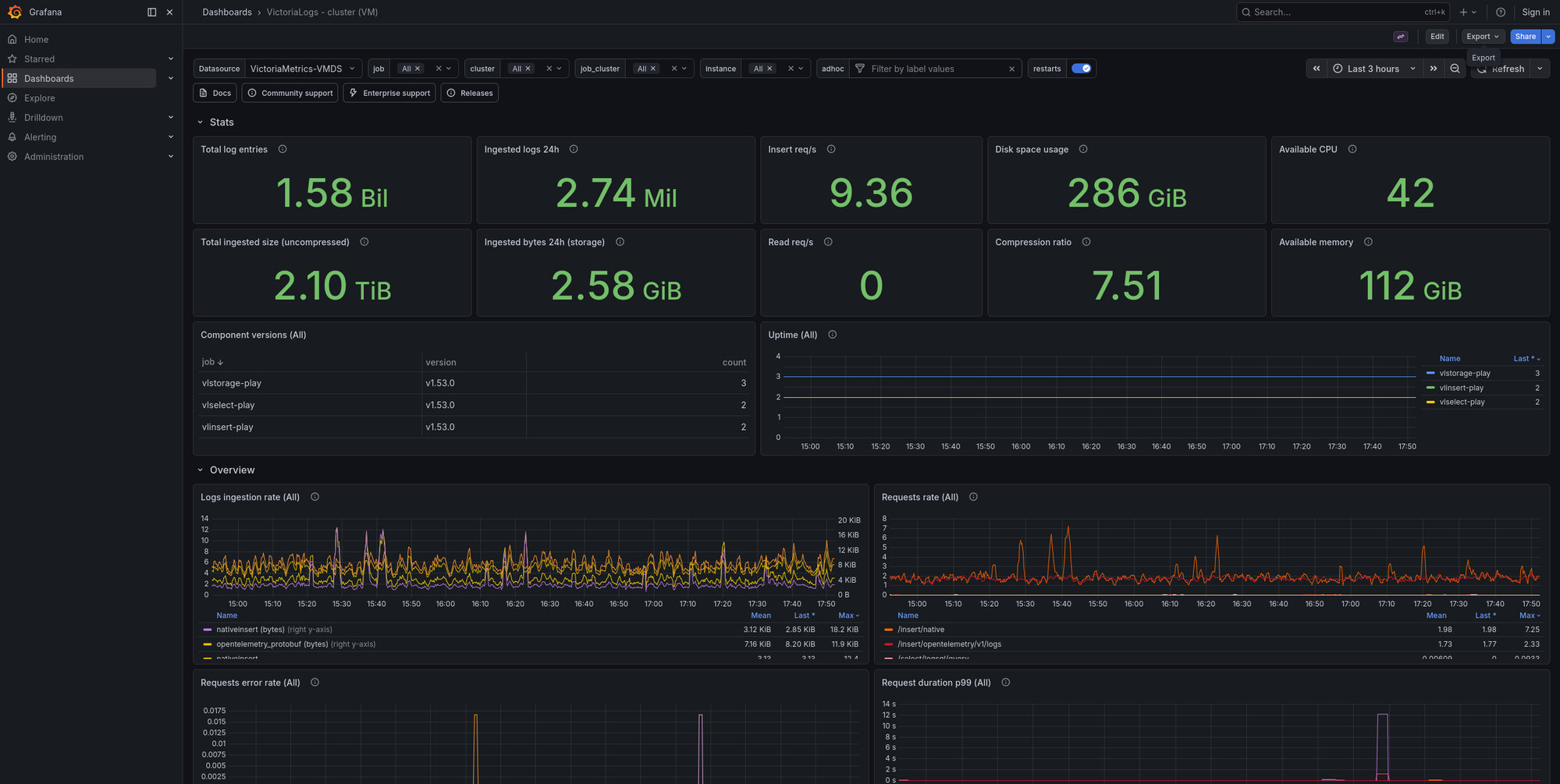The image size is (1560, 784).
Task: Open the Export dropdown
Action: (x=1483, y=37)
